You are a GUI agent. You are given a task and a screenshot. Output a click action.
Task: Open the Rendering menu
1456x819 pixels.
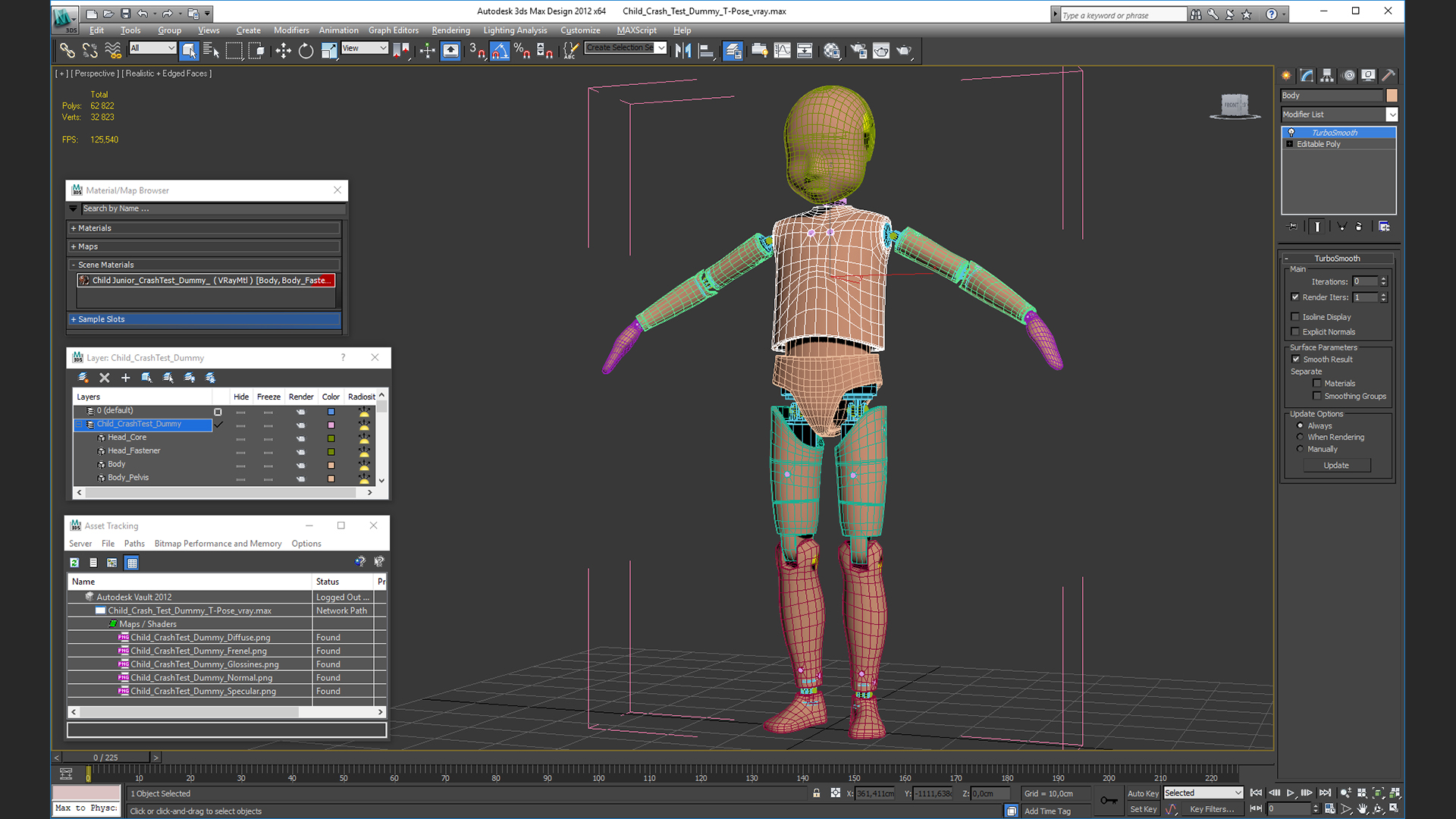[450, 30]
